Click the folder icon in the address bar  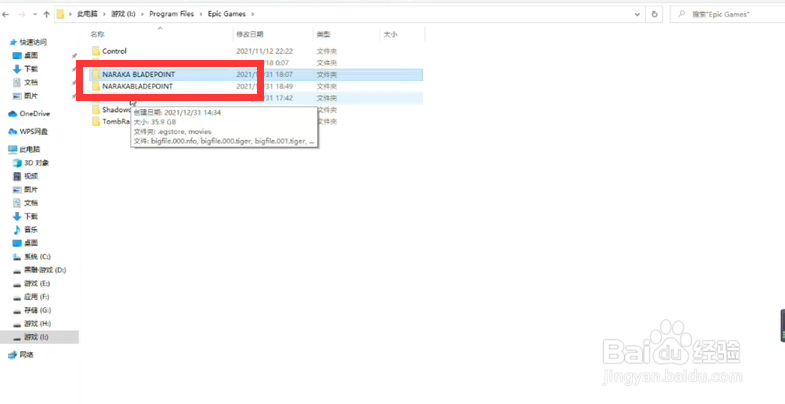click(x=61, y=15)
